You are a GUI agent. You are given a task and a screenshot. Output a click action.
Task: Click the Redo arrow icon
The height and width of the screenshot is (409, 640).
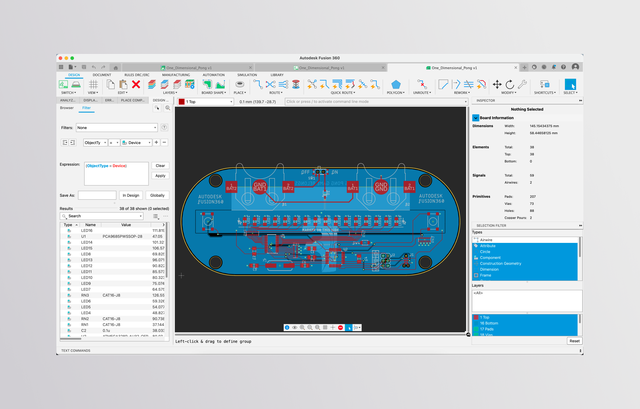pyautogui.click(x=103, y=67)
